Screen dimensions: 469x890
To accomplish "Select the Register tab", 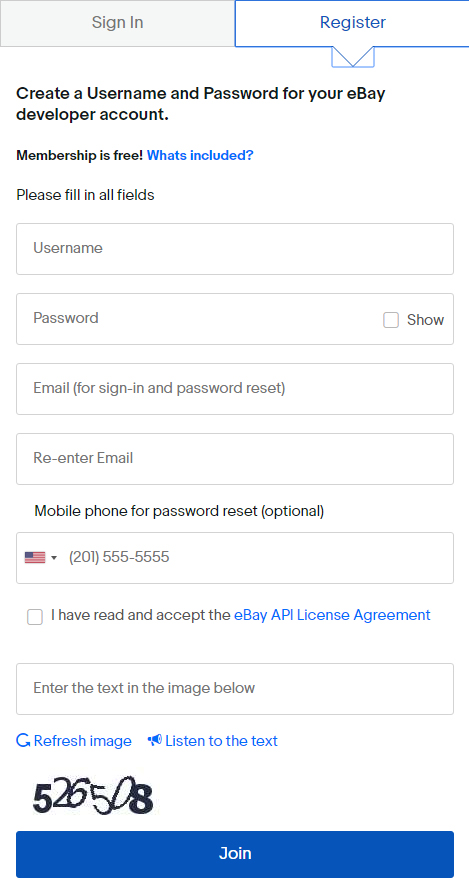I will click(352, 23).
